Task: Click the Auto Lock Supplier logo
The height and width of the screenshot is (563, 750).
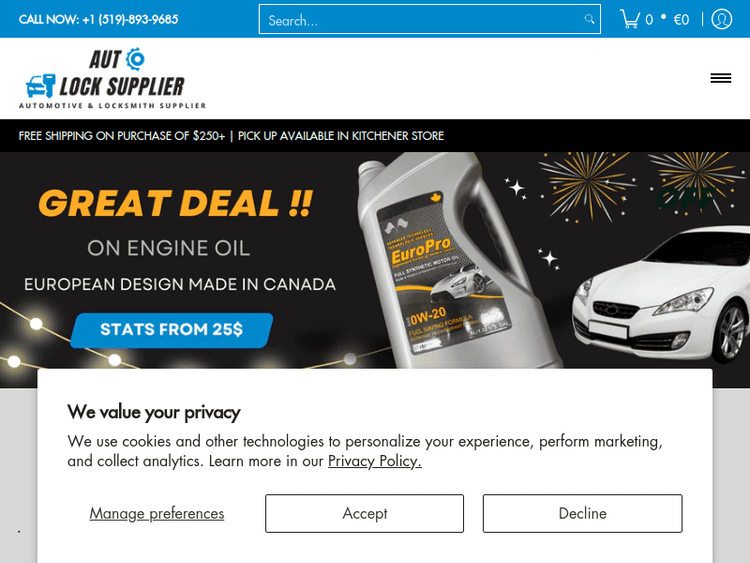Action: (112, 78)
